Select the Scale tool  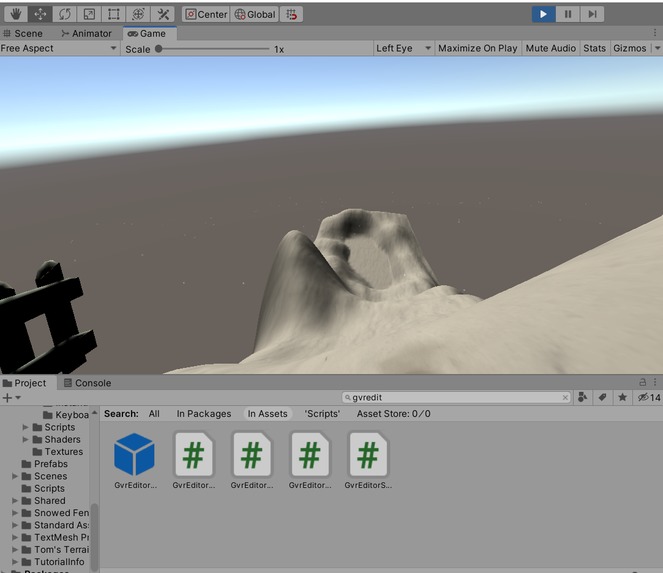89,14
